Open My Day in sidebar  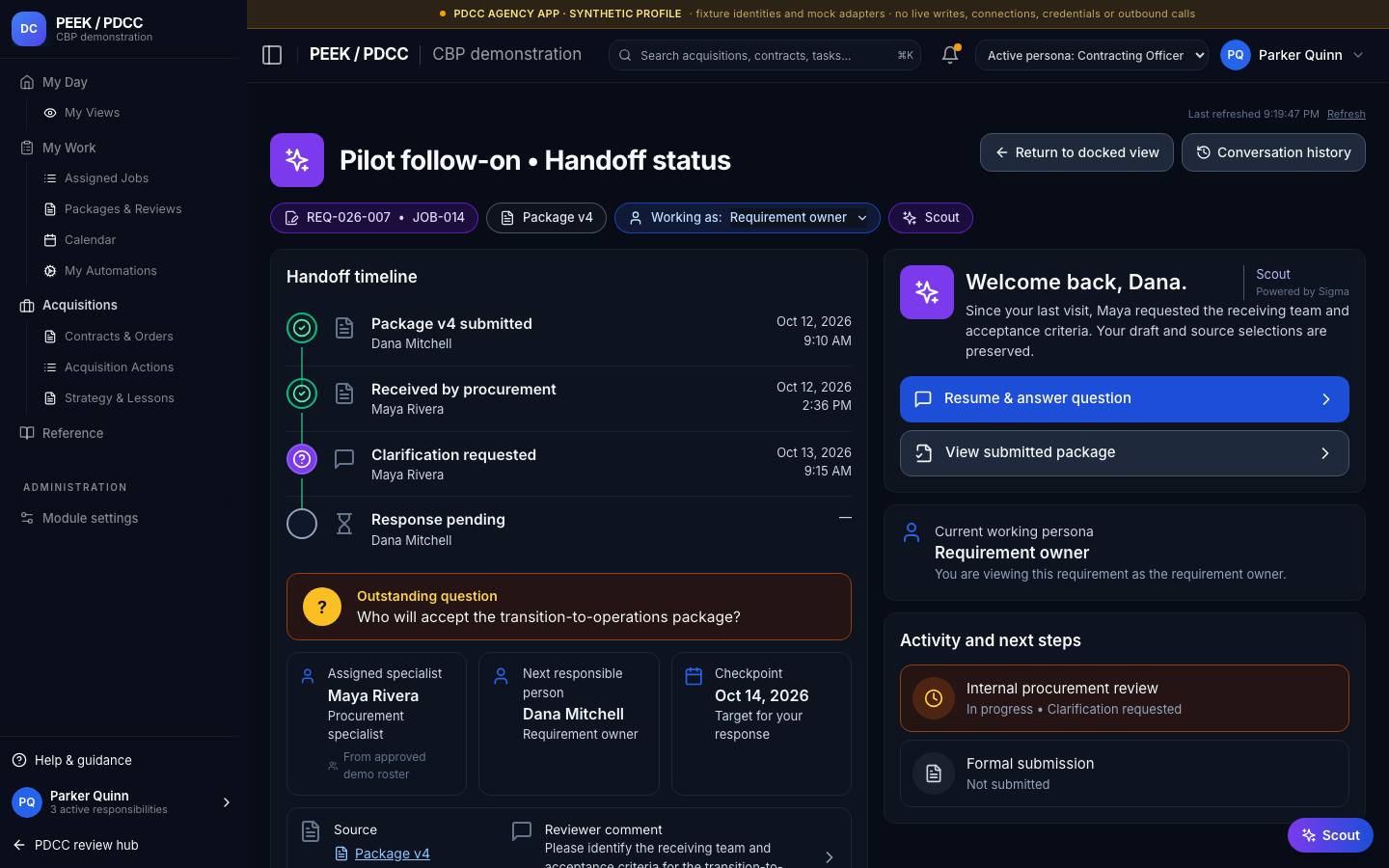tap(65, 82)
